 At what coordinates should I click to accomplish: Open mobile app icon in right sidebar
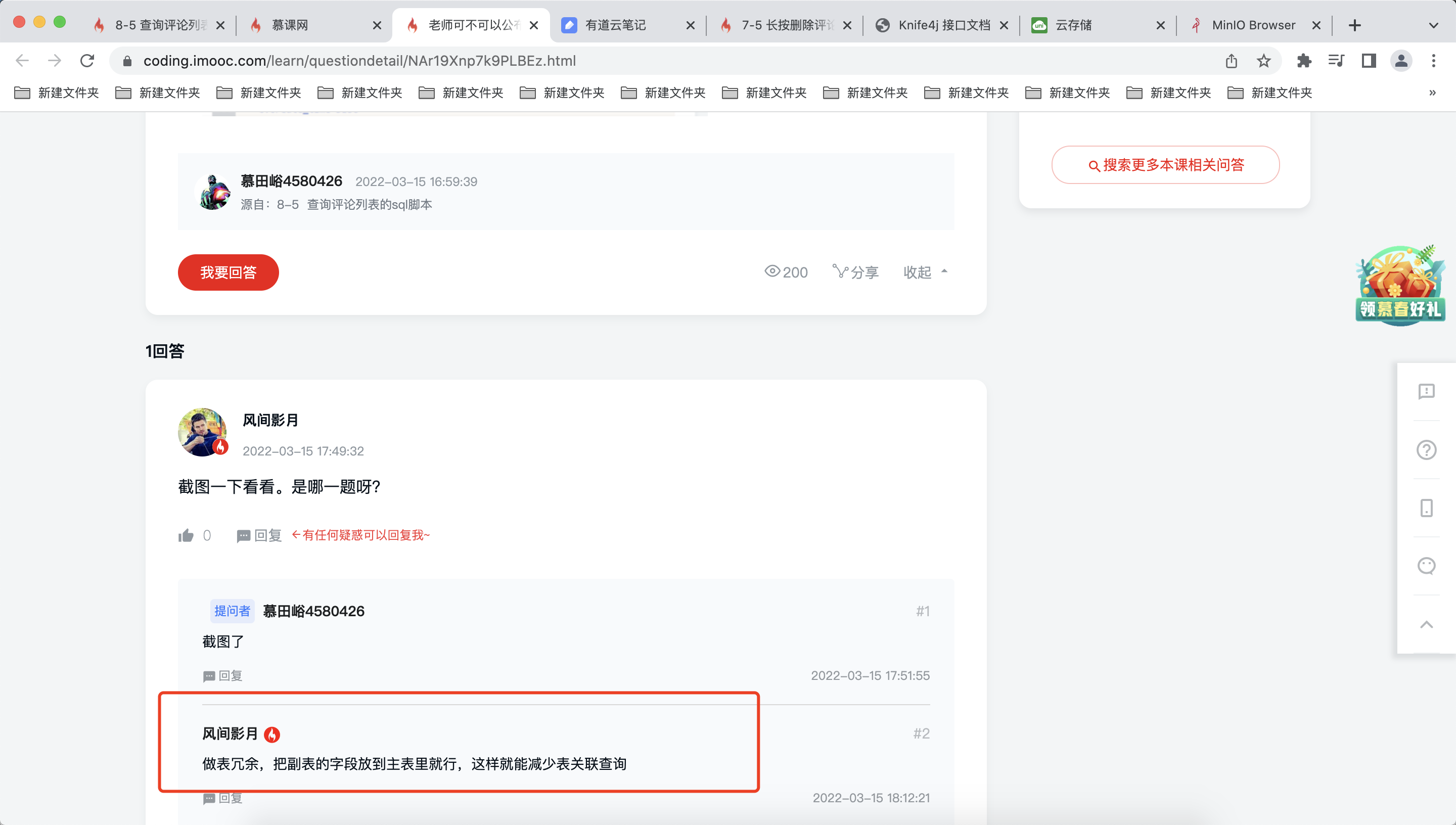point(1426,508)
